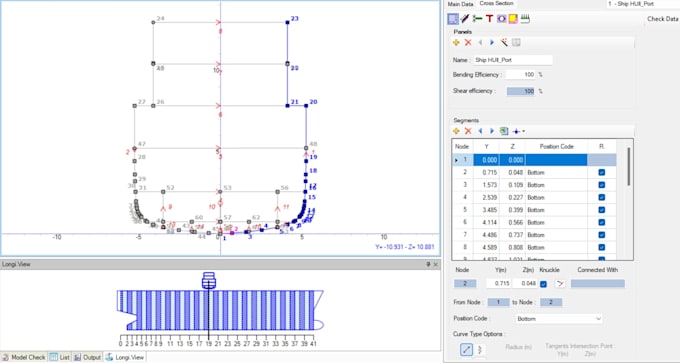680x363 pixels.
Task: Toggle R. checkbox for node 8
Action: pyautogui.click(x=602, y=247)
